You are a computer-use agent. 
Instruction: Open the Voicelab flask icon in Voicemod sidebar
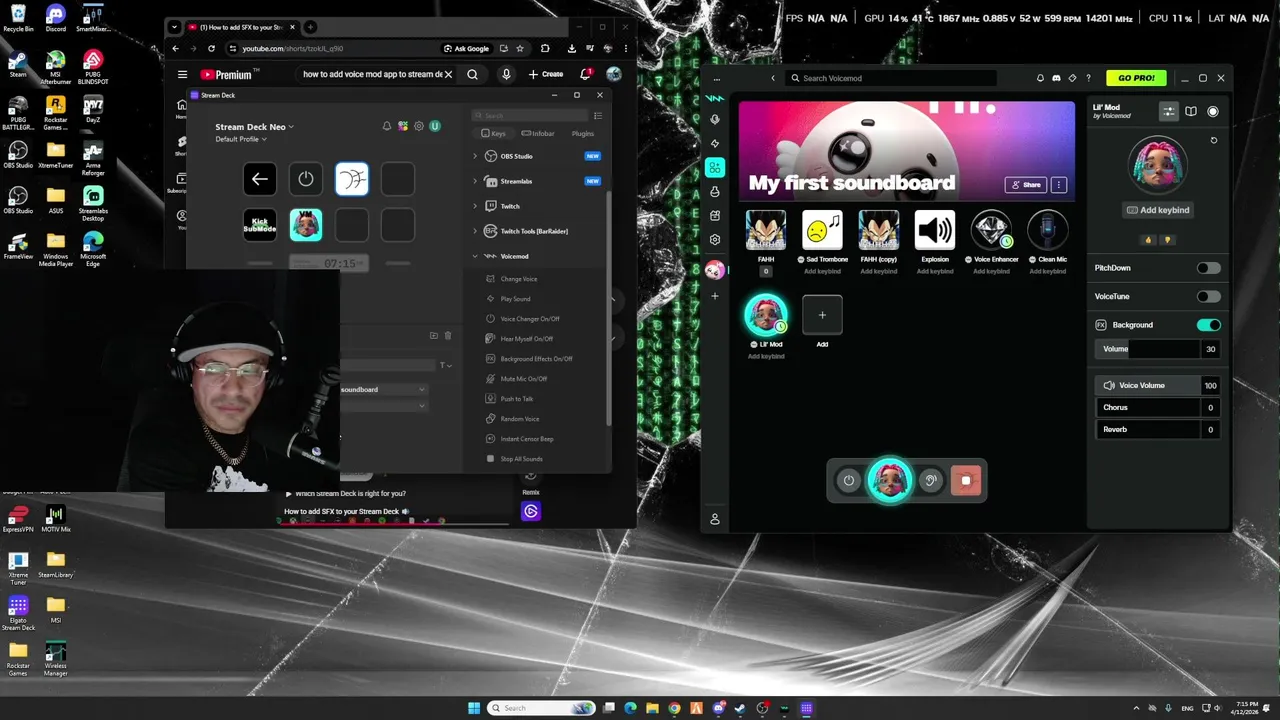click(714, 192)
